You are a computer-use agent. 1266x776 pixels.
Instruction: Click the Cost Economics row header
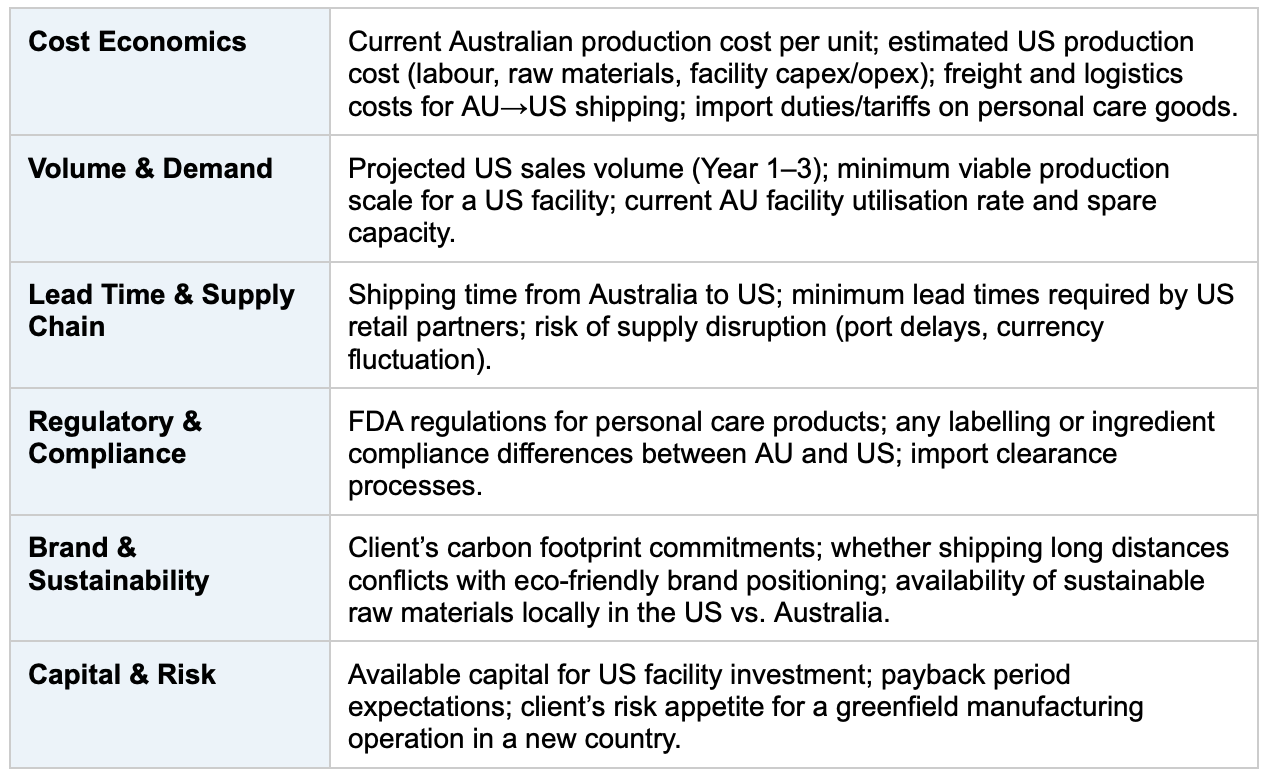click(169, 71)
